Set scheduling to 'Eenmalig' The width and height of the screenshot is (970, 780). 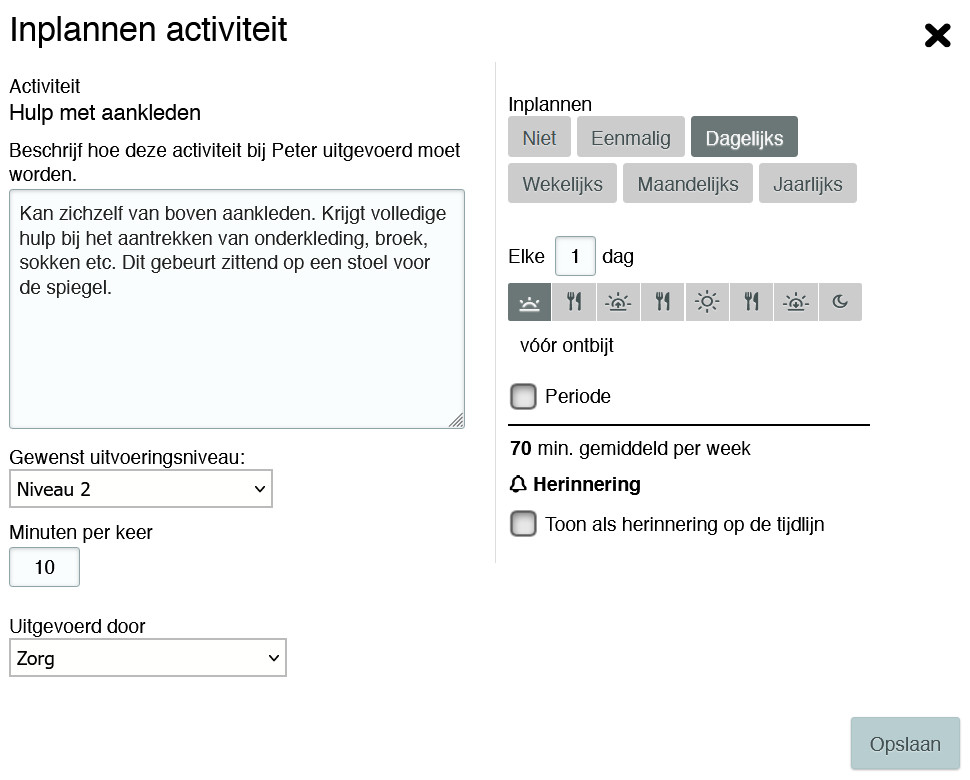click(630, 138)
